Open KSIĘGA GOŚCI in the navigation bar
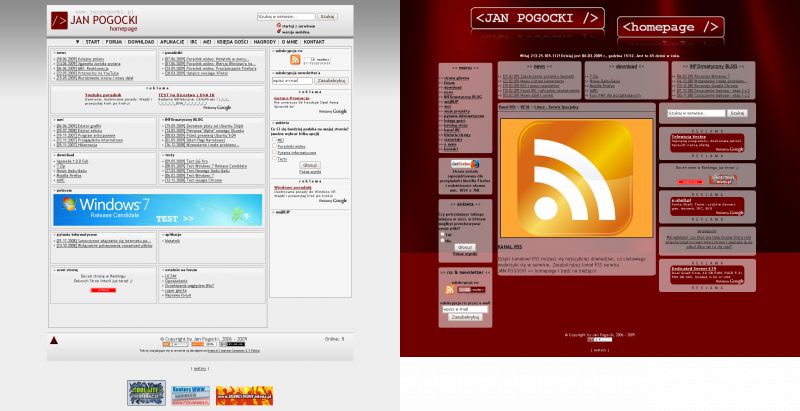 point(232,42)
